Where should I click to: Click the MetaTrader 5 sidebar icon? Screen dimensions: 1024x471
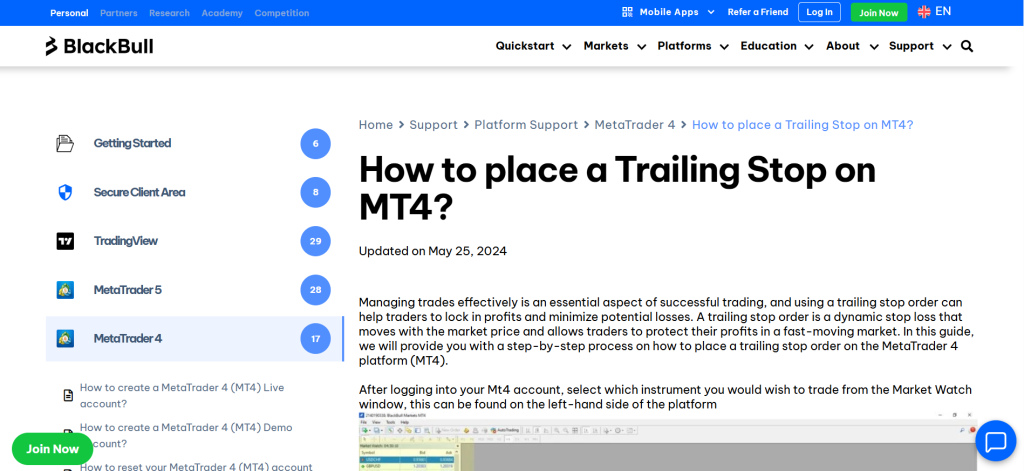tap(65, 290)
